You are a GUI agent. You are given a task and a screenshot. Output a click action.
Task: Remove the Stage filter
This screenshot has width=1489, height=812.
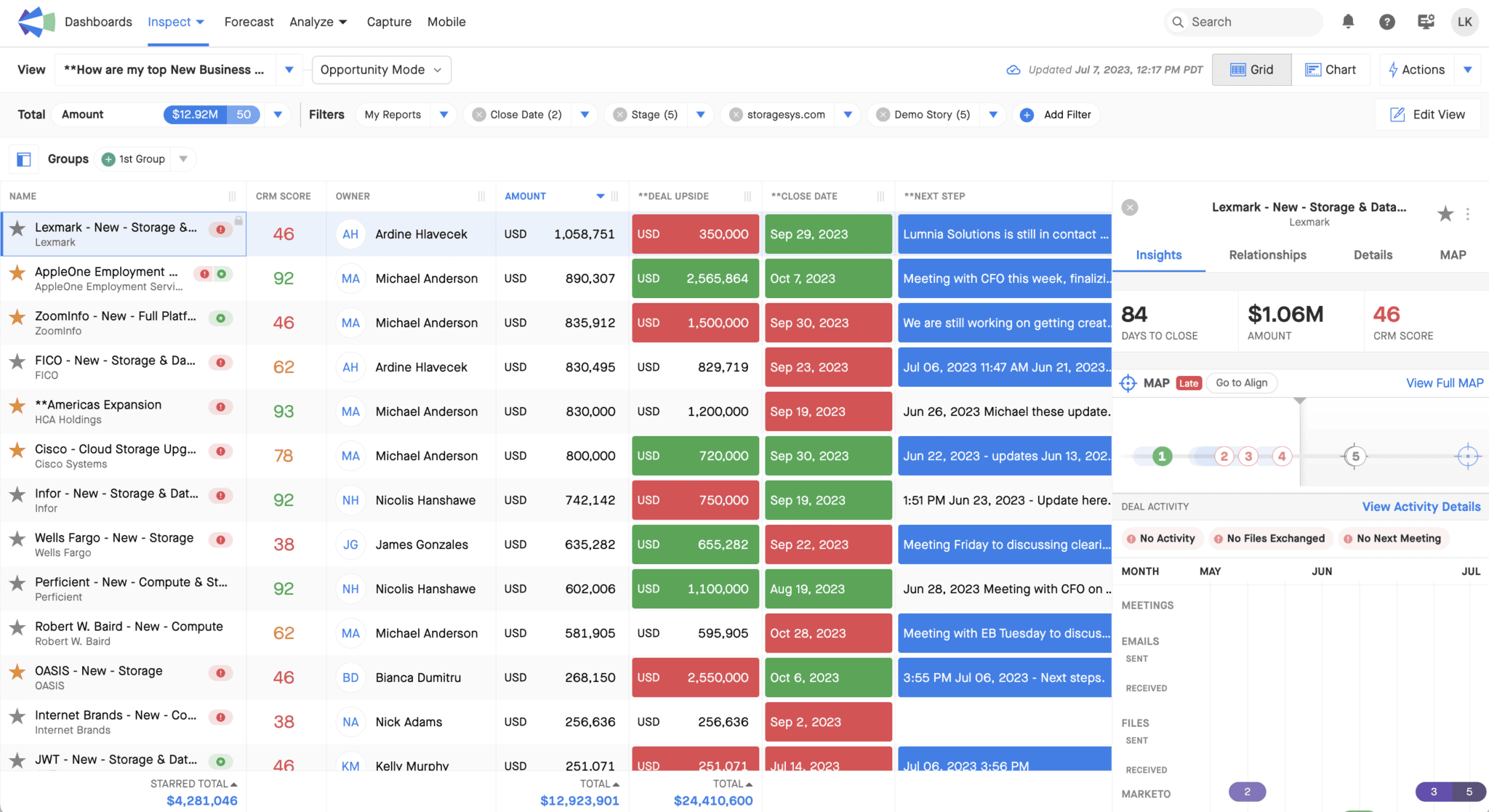click(620, 115)
